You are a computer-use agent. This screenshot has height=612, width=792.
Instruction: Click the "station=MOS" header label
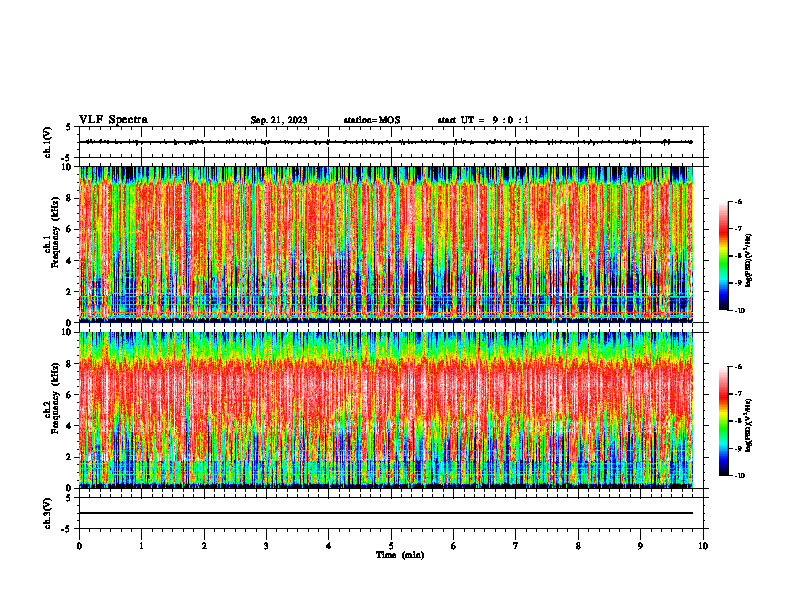tap(372, 120)
